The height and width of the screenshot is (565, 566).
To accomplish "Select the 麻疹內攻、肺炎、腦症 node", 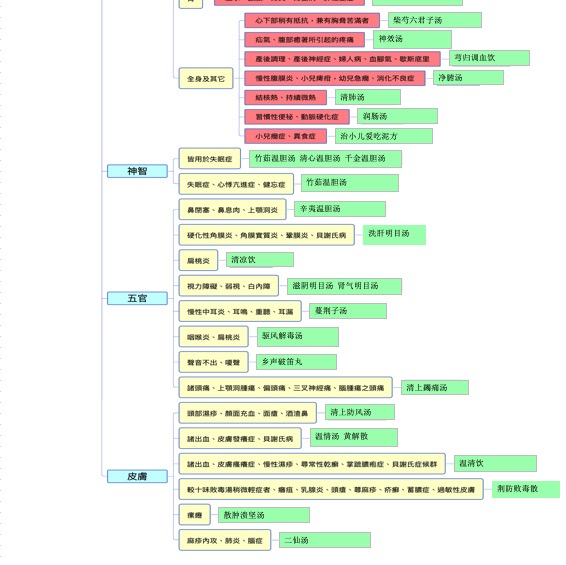I will coord(225,540).
